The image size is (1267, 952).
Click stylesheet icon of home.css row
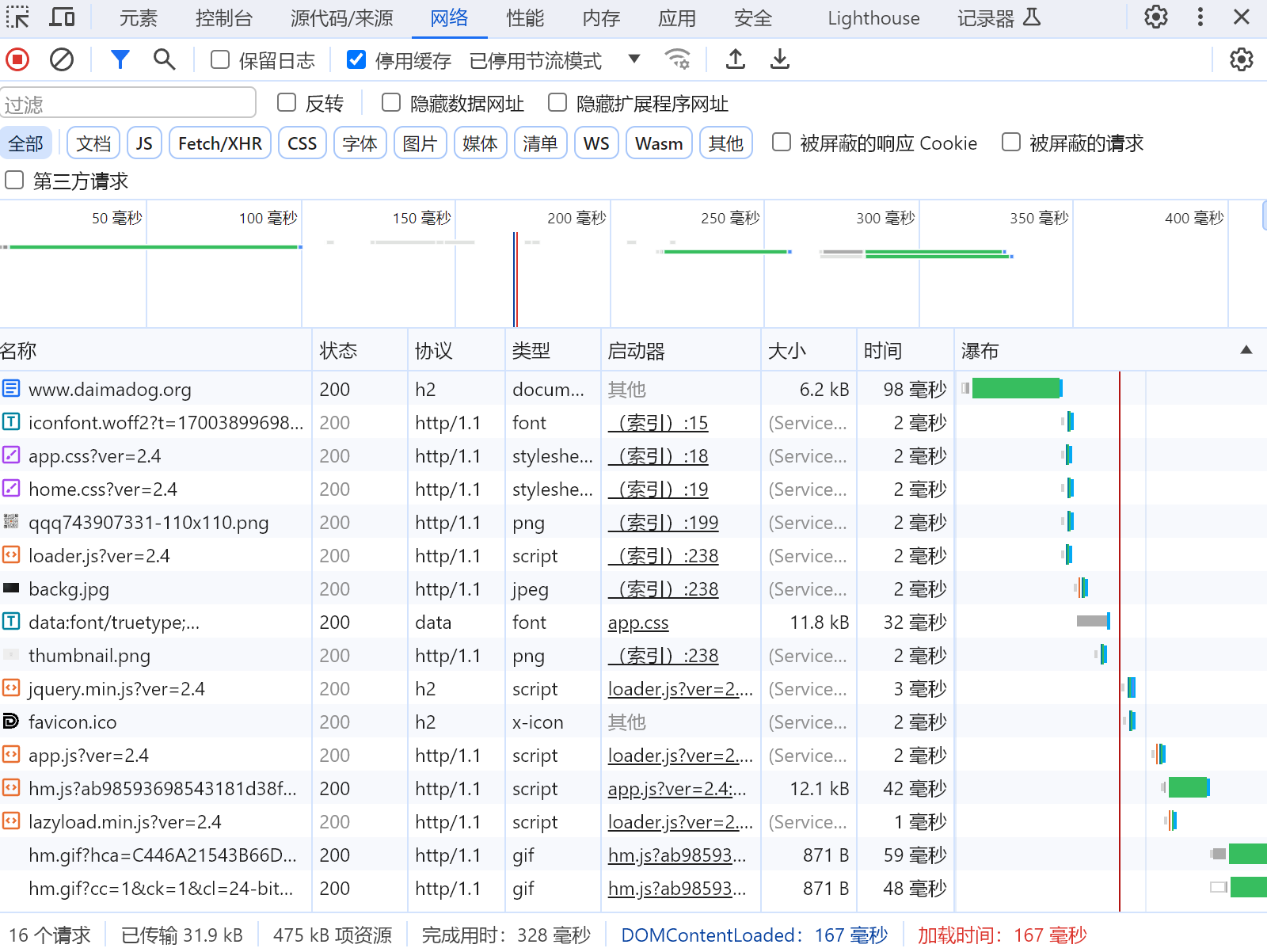tap(11, 488)
